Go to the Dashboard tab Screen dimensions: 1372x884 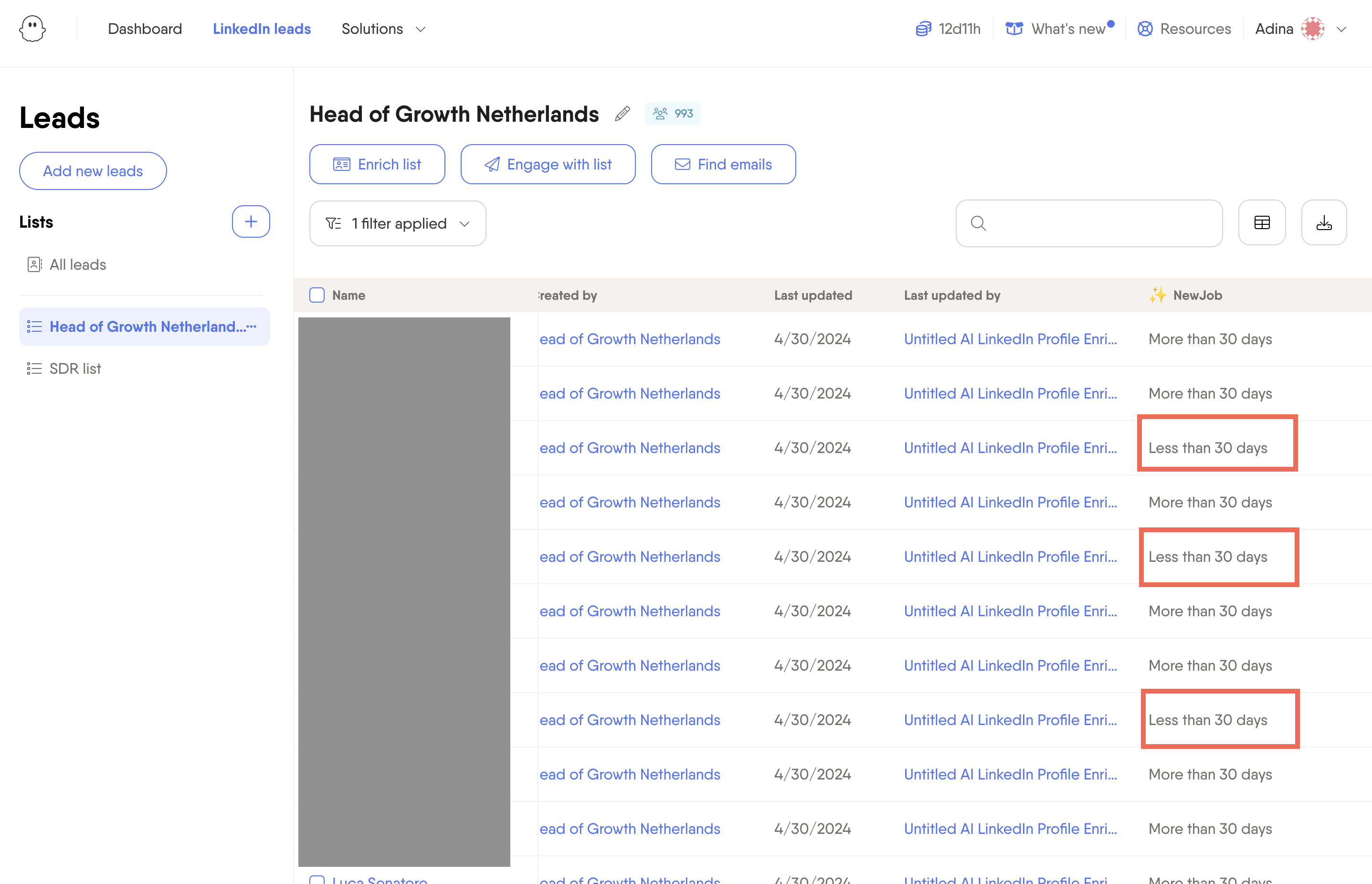(x=145, y=29)
